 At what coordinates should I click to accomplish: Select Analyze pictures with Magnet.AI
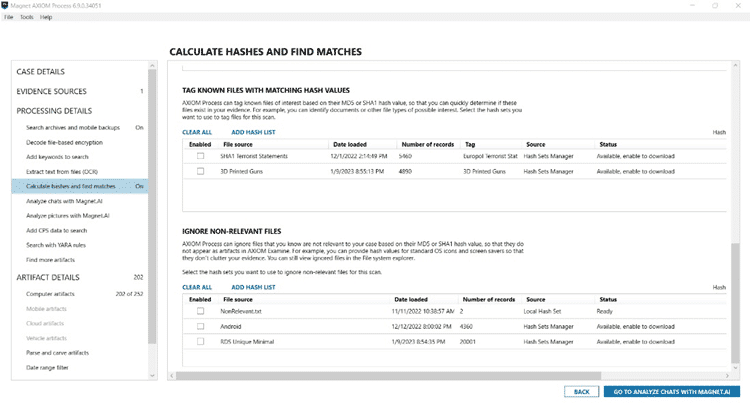pos(68,216)
